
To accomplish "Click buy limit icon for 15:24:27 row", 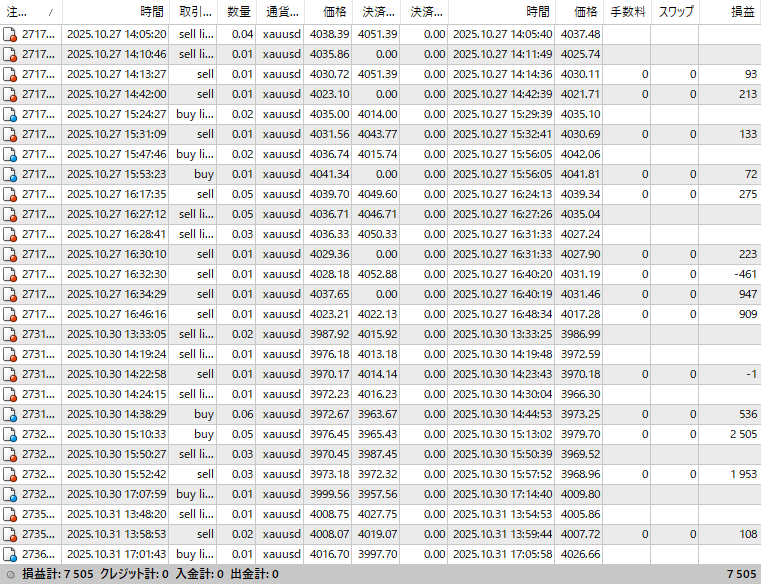I will tap(10, 114).
